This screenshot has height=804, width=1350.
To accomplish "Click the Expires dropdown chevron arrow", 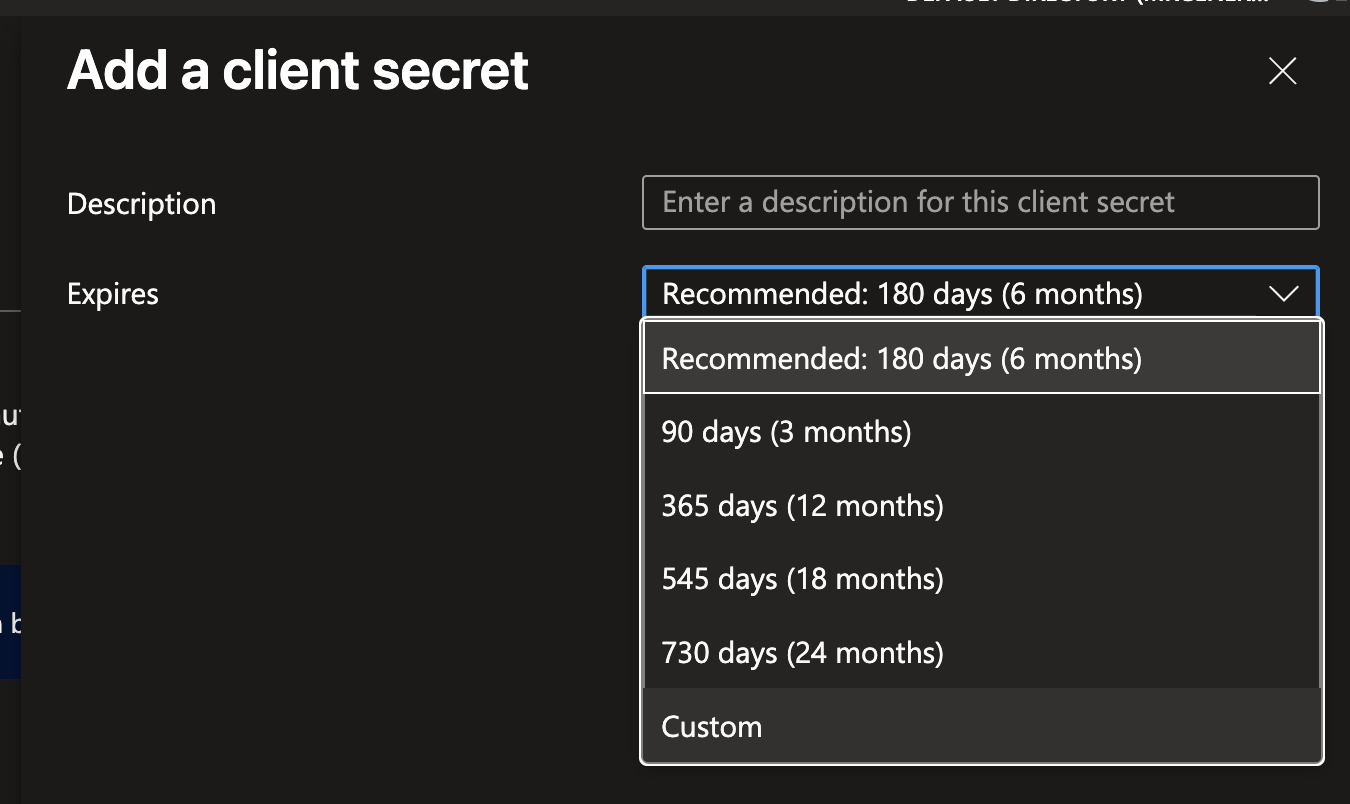I will [x=1282, y=294].
